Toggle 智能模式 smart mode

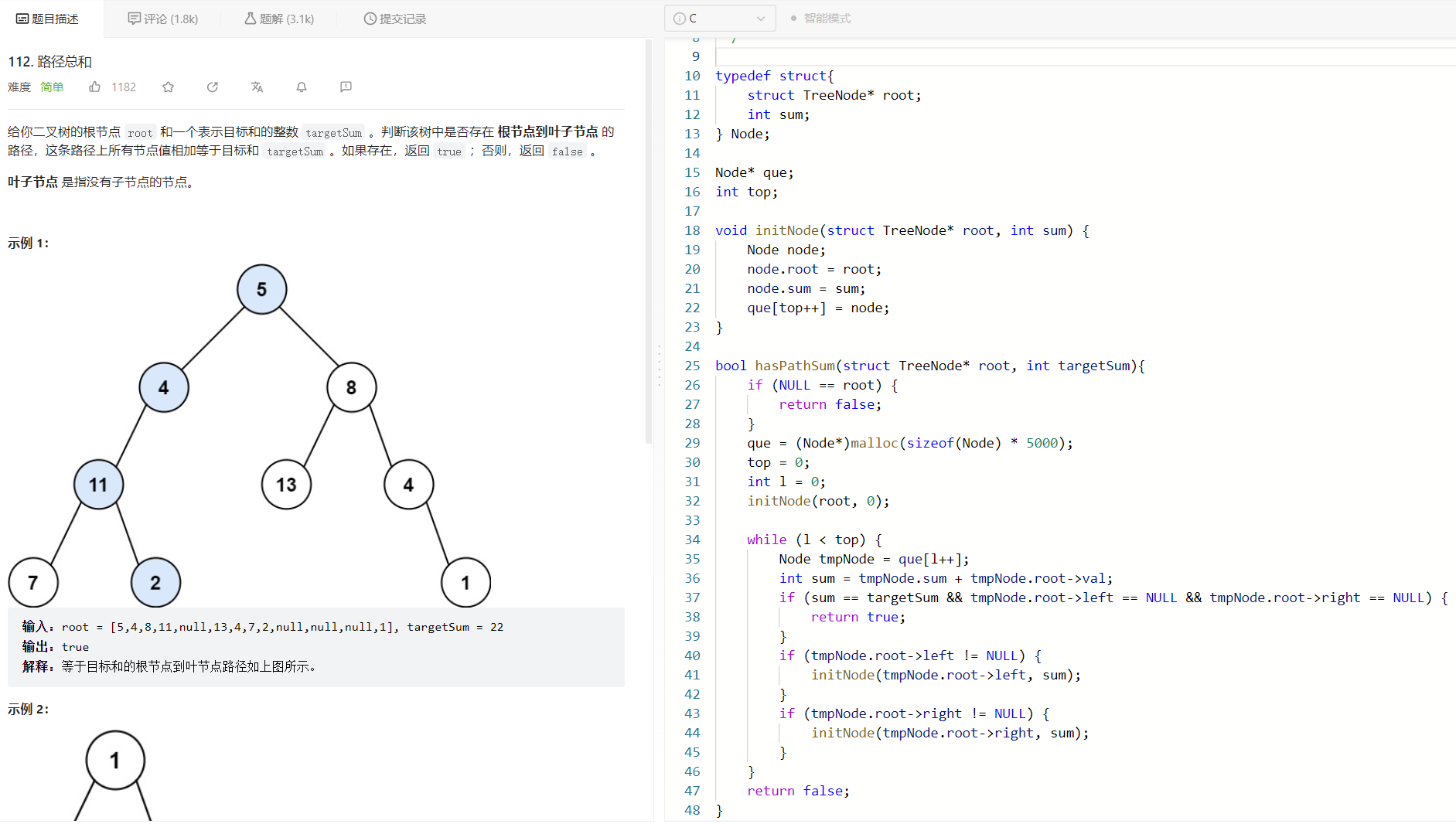820,19
